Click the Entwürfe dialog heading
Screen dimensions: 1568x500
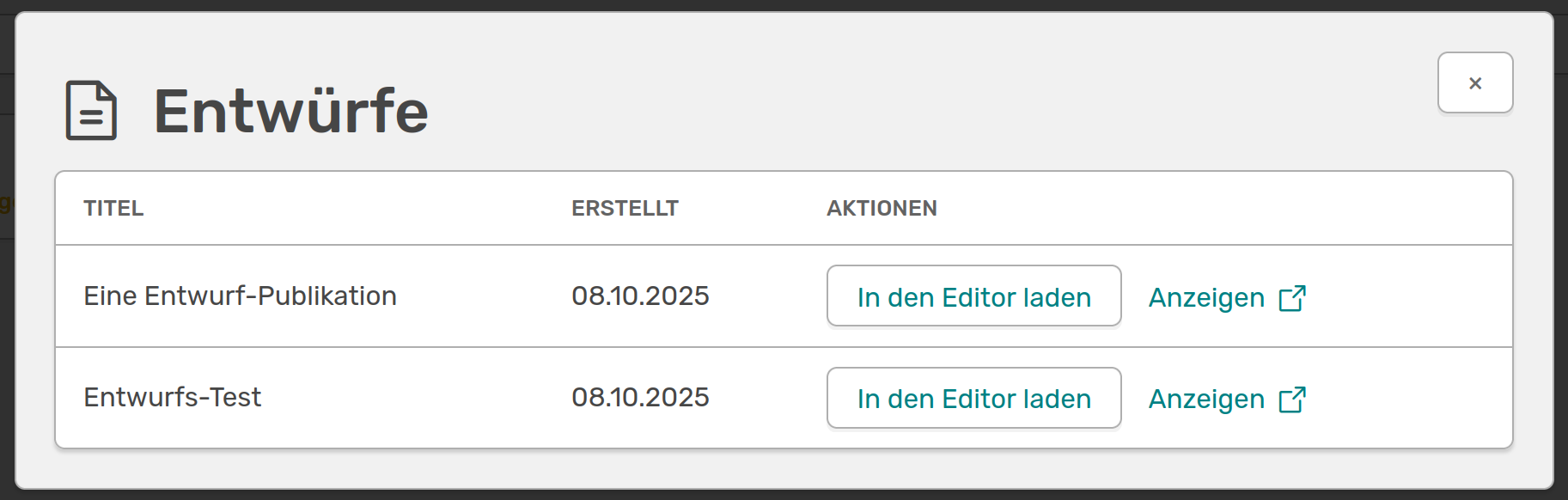(290, 112)
